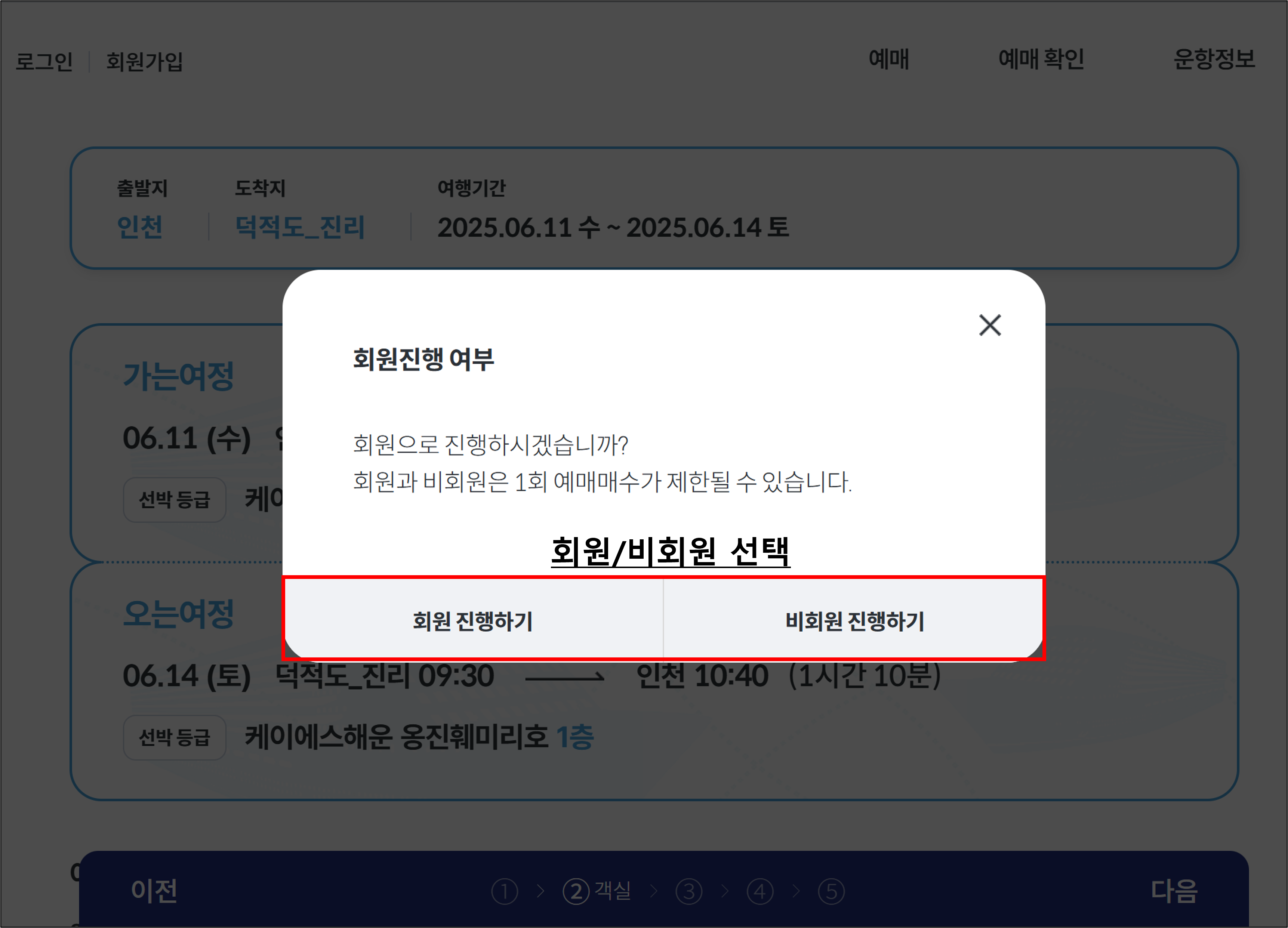Open the 운항정보 menu
The image size is (1288, 928).
[1214, 59]
